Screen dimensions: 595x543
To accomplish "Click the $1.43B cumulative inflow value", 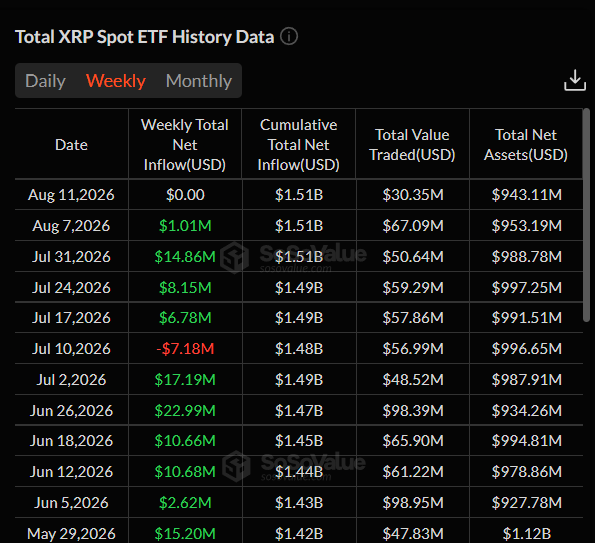I will pyautogui.click(x=299, y=503).
